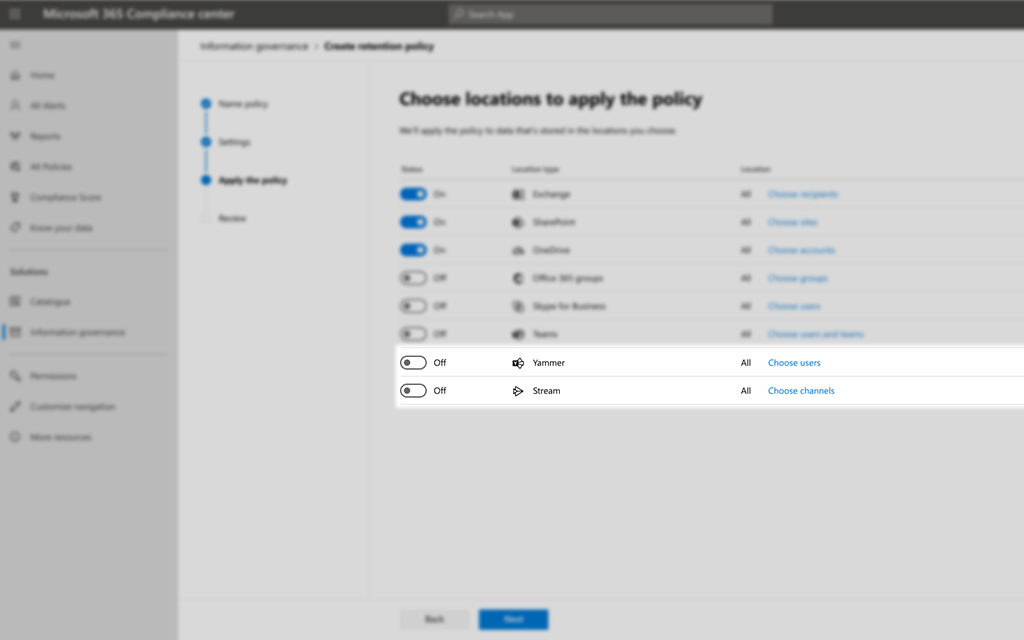The width and height of the screenshot is (1024, 640).
Task: Click the Yammer label text
Action: [549, 362]
